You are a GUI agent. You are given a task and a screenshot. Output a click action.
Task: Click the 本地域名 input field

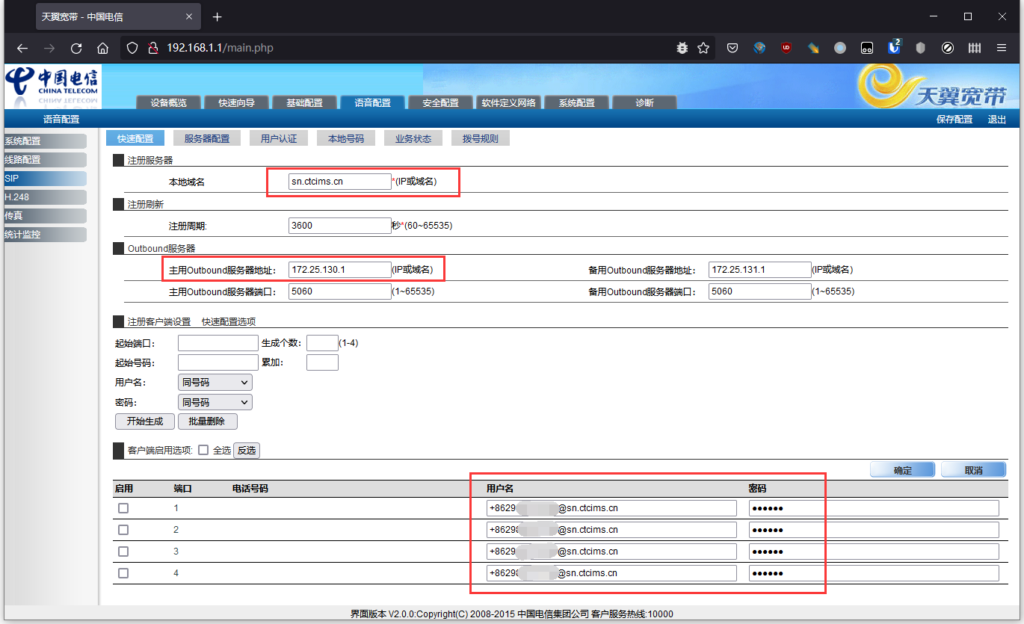(340, 181)
